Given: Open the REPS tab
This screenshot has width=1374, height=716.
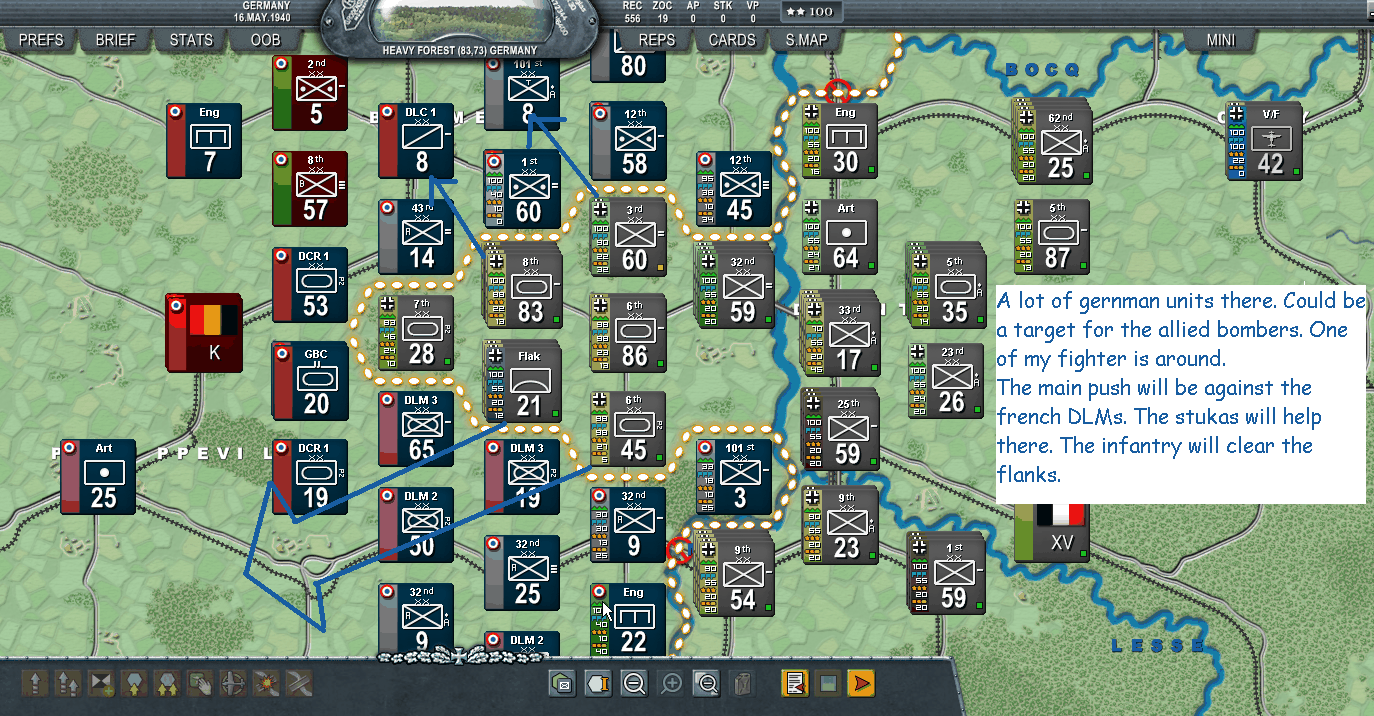Looking at the screenshot, I should click(x=657, y=40).
